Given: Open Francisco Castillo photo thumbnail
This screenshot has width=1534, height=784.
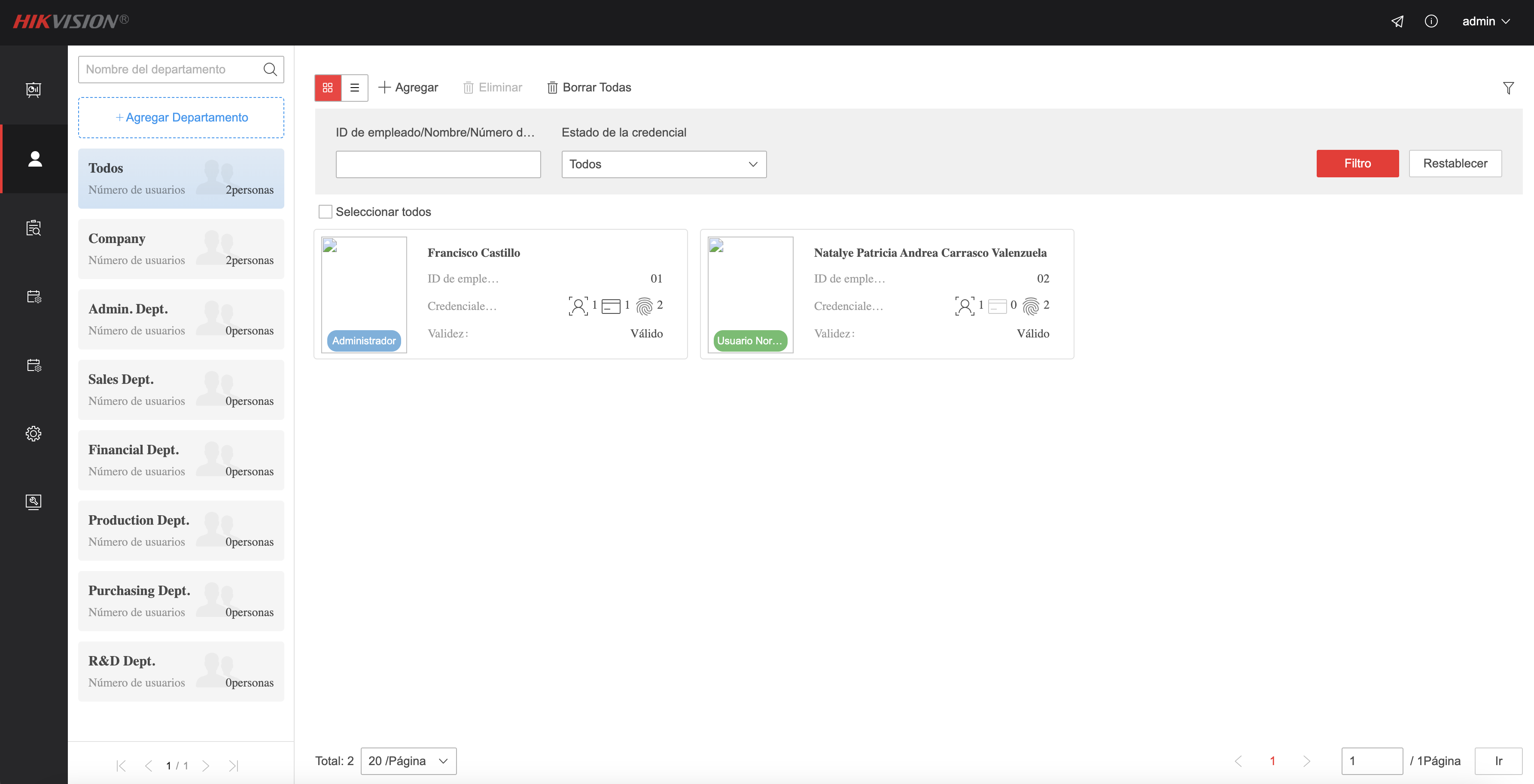Looking at the screenshot, I should 364,295.
